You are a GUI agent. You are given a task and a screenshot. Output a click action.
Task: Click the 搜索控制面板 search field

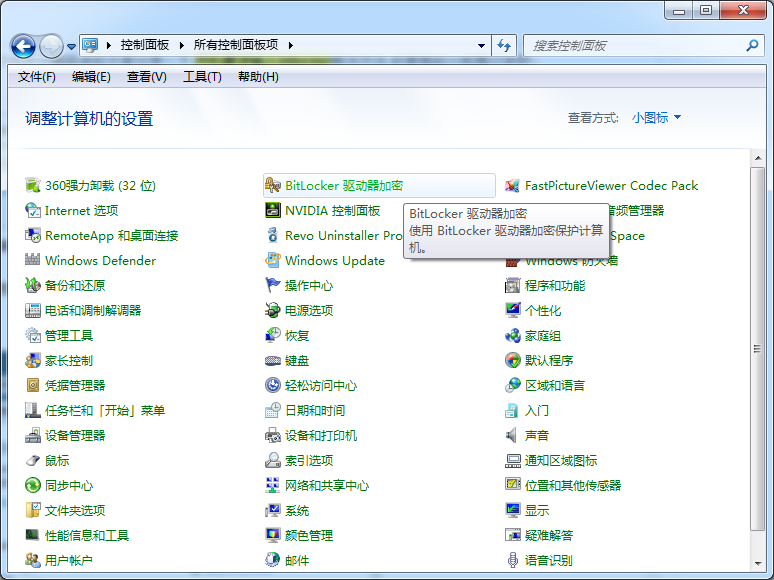click(x=635, y=46)
